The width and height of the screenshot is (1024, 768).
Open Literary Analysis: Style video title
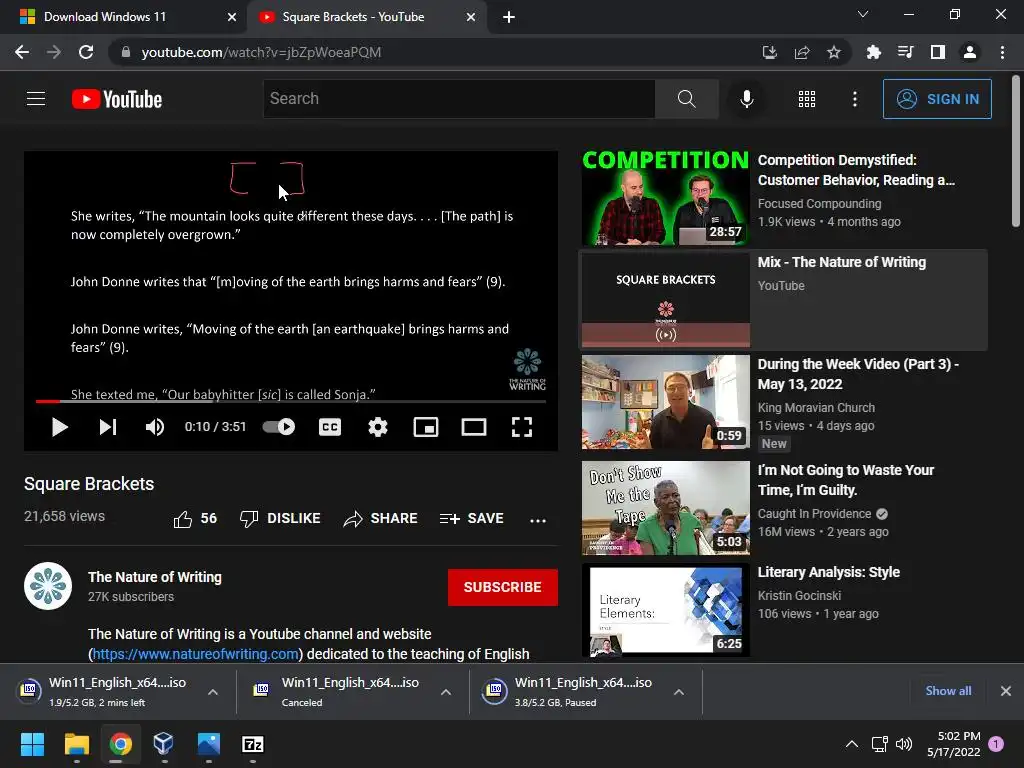[828, 572]
